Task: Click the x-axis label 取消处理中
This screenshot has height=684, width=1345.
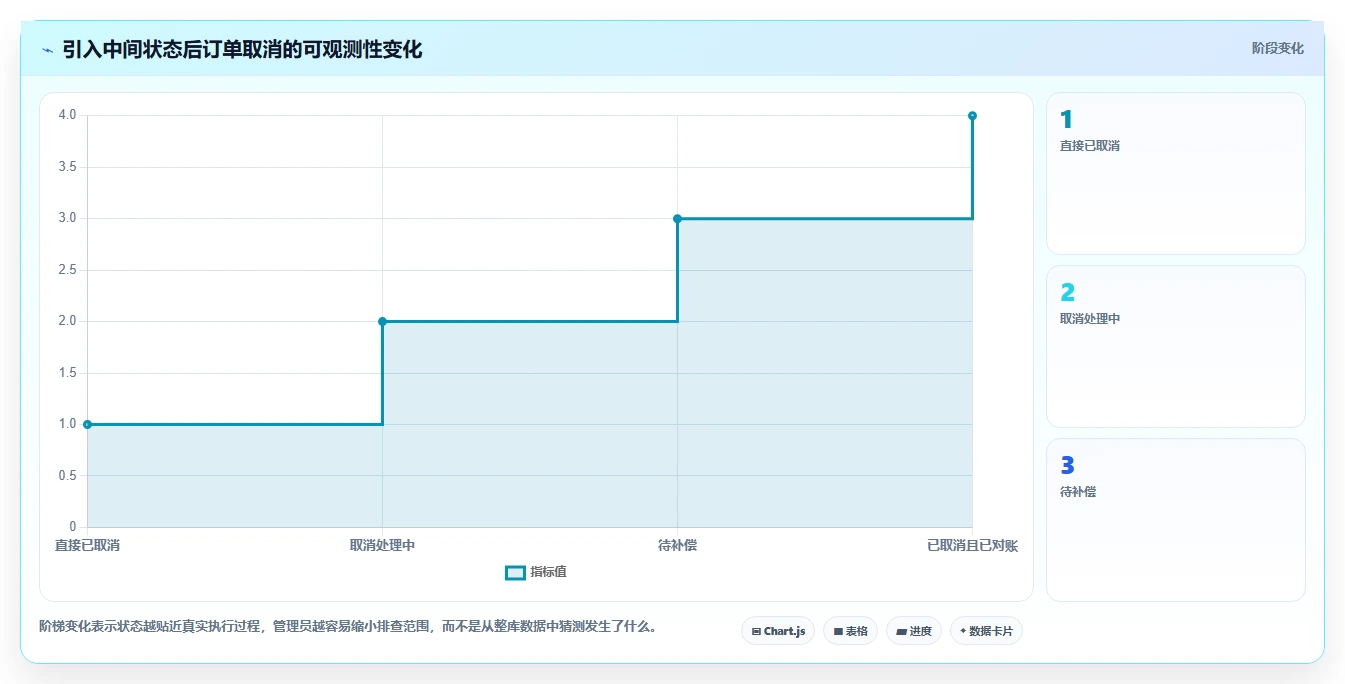Action: (382, 545)
